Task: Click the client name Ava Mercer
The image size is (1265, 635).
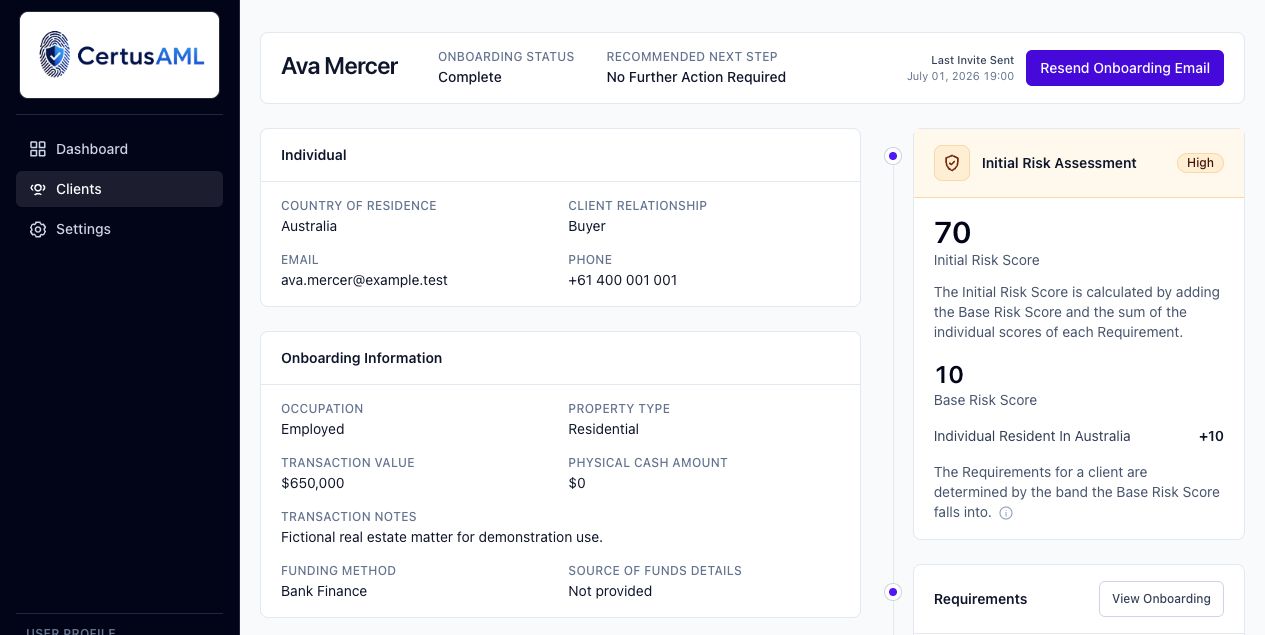Action: (x=339, y=67)
